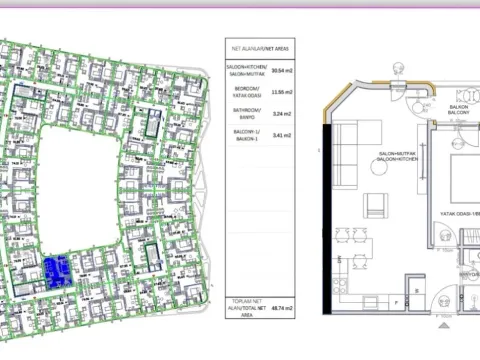The width and height of the screenshot is (480, 360).
Task: Select the 'BATHROOM/ BANYO' row label
Action: 247,114
